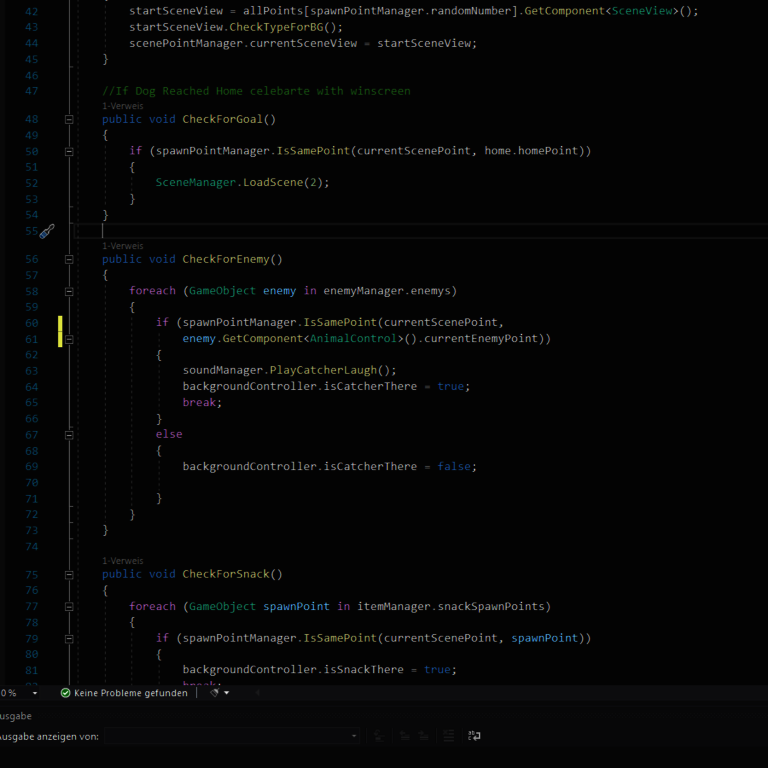Click the screwdriver quick actions icon on line 55

pos(46,231)
